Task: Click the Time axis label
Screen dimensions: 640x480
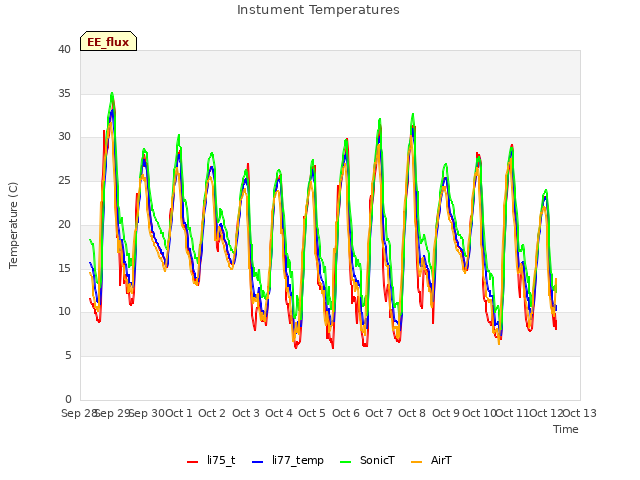Action: [566, 429]
